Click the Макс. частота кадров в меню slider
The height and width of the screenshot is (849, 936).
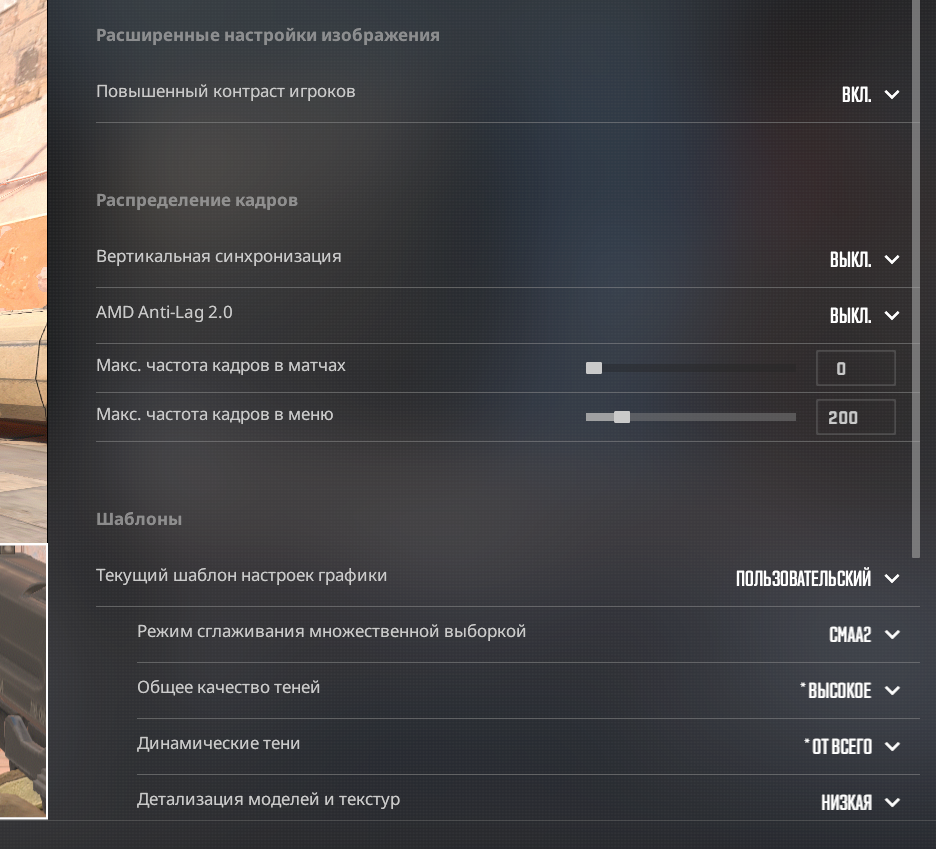pos(691,417)
